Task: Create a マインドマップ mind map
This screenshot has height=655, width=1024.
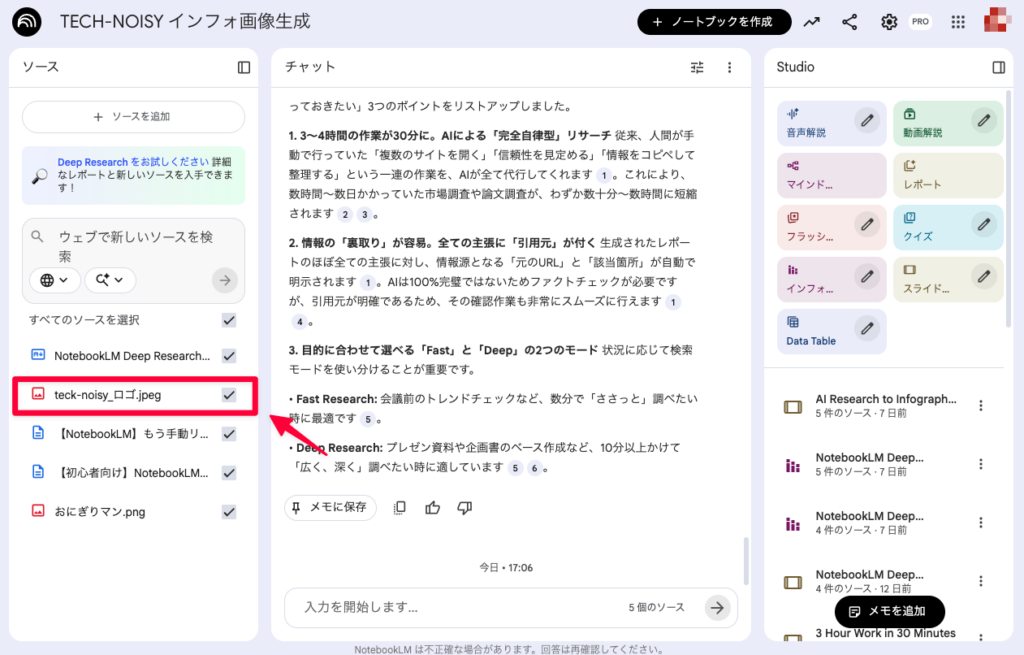Action: (x=818, y=174)
